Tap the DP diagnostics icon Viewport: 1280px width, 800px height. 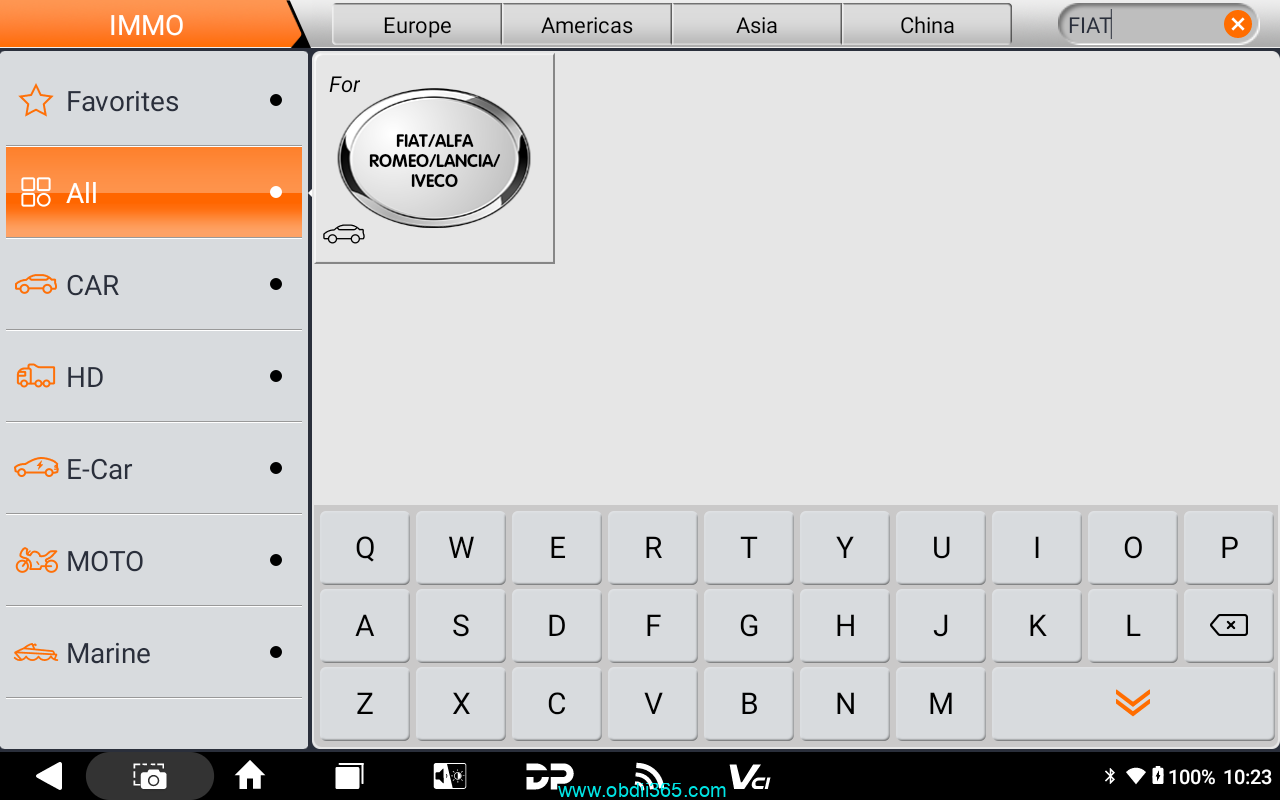click(x=549, y=776)
